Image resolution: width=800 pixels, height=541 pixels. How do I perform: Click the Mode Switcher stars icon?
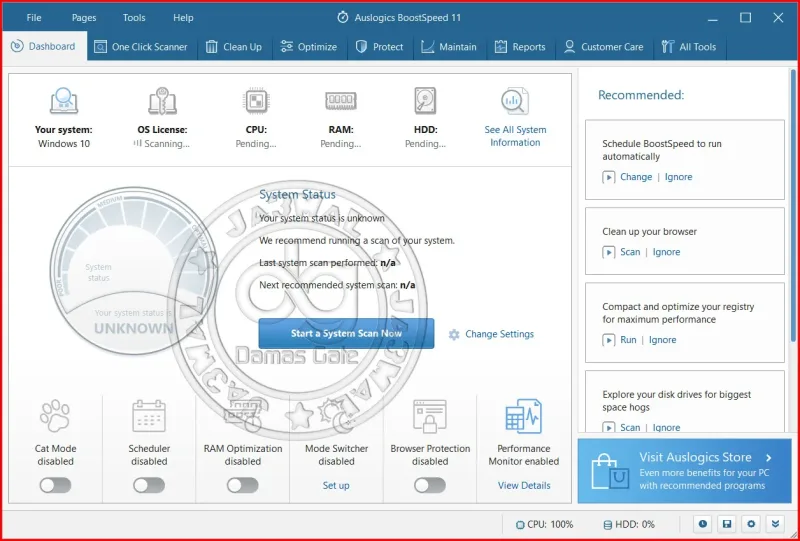pos(336,416)
